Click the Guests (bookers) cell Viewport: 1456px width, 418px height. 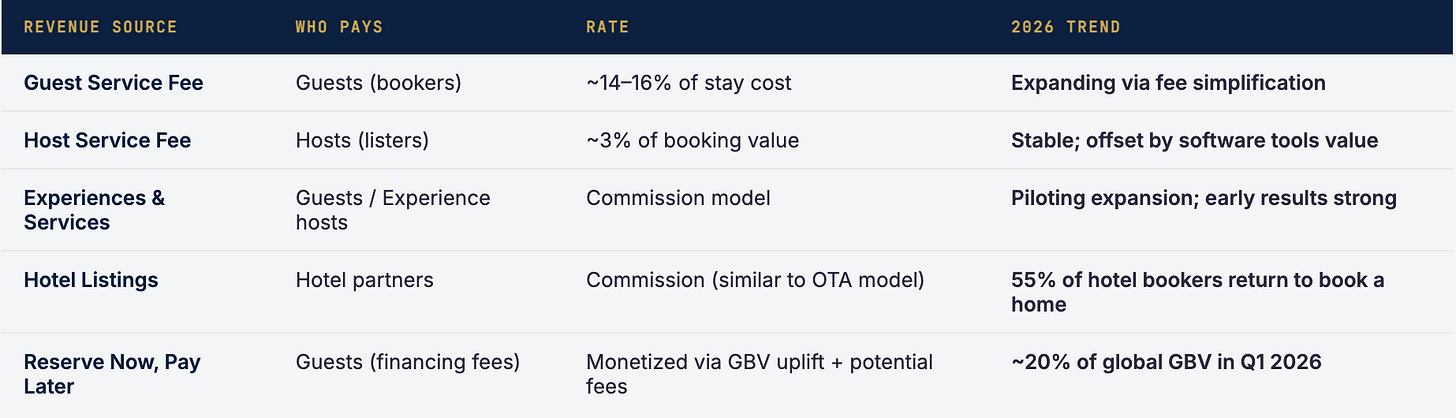point(379,83)
